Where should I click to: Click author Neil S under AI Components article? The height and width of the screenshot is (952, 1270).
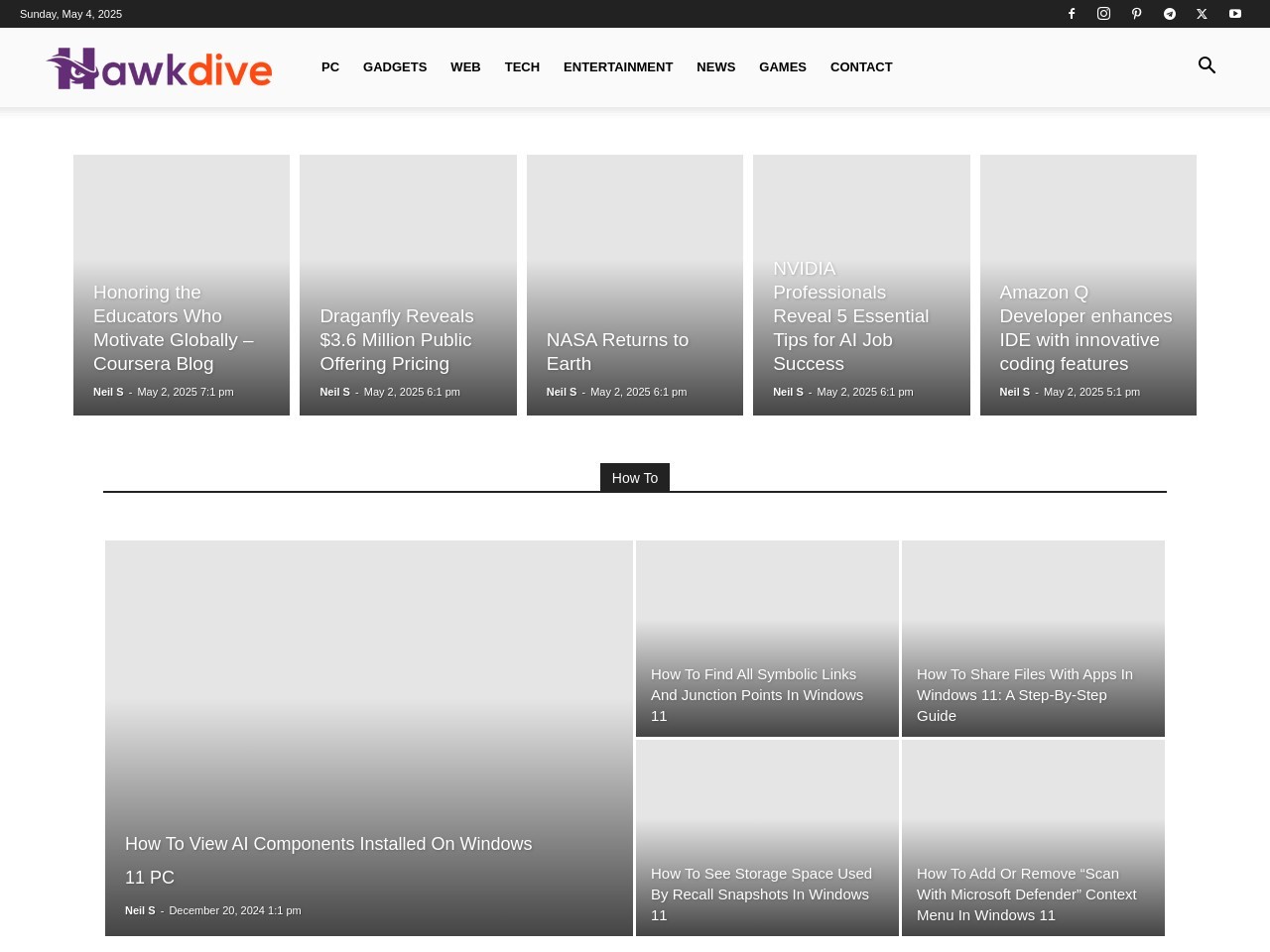(x=140, y=910)
